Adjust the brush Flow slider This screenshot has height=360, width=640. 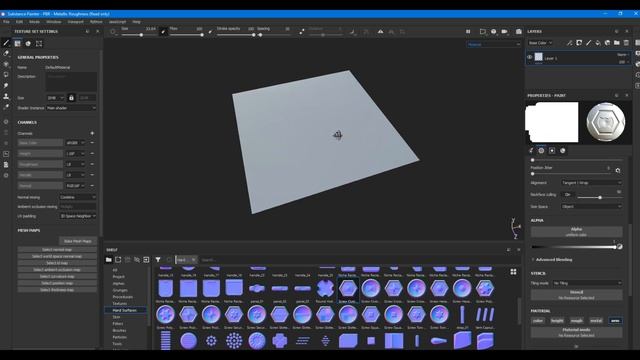click(187, 35)
